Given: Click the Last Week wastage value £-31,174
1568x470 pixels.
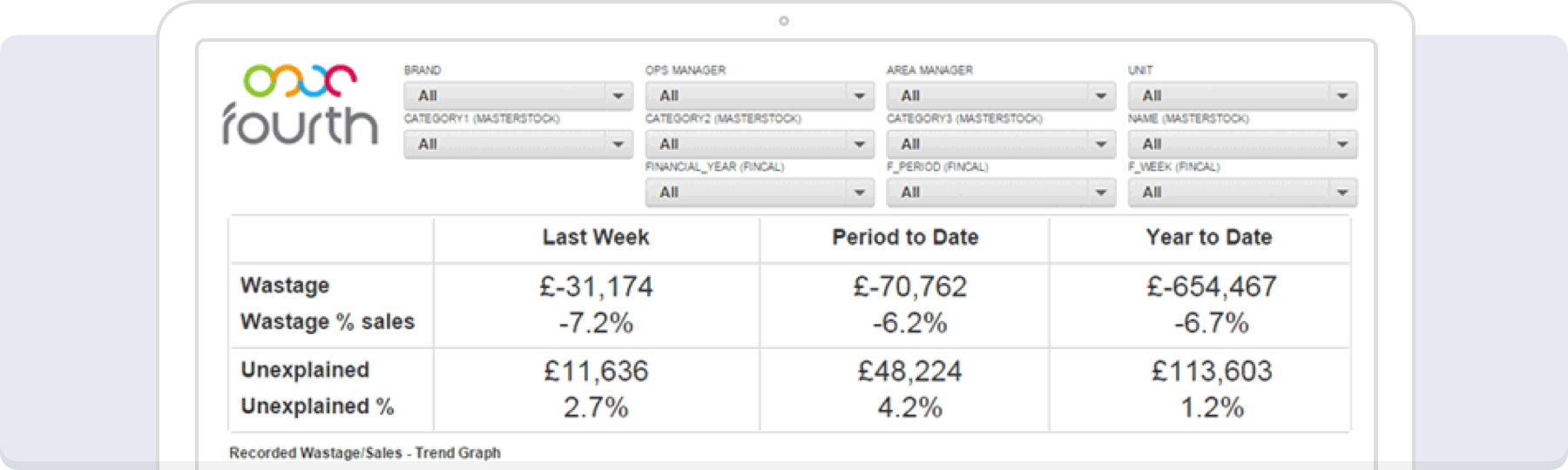Looking at the screenshot, I should 596,286.
